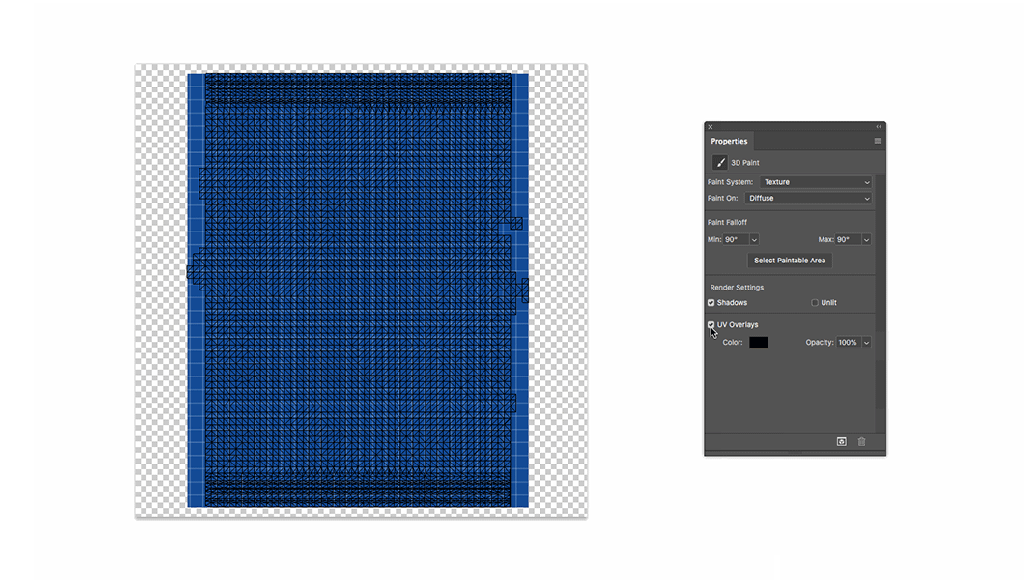
Task: Click the render icon at panel bottom
Action: click(x=842, y=441)
